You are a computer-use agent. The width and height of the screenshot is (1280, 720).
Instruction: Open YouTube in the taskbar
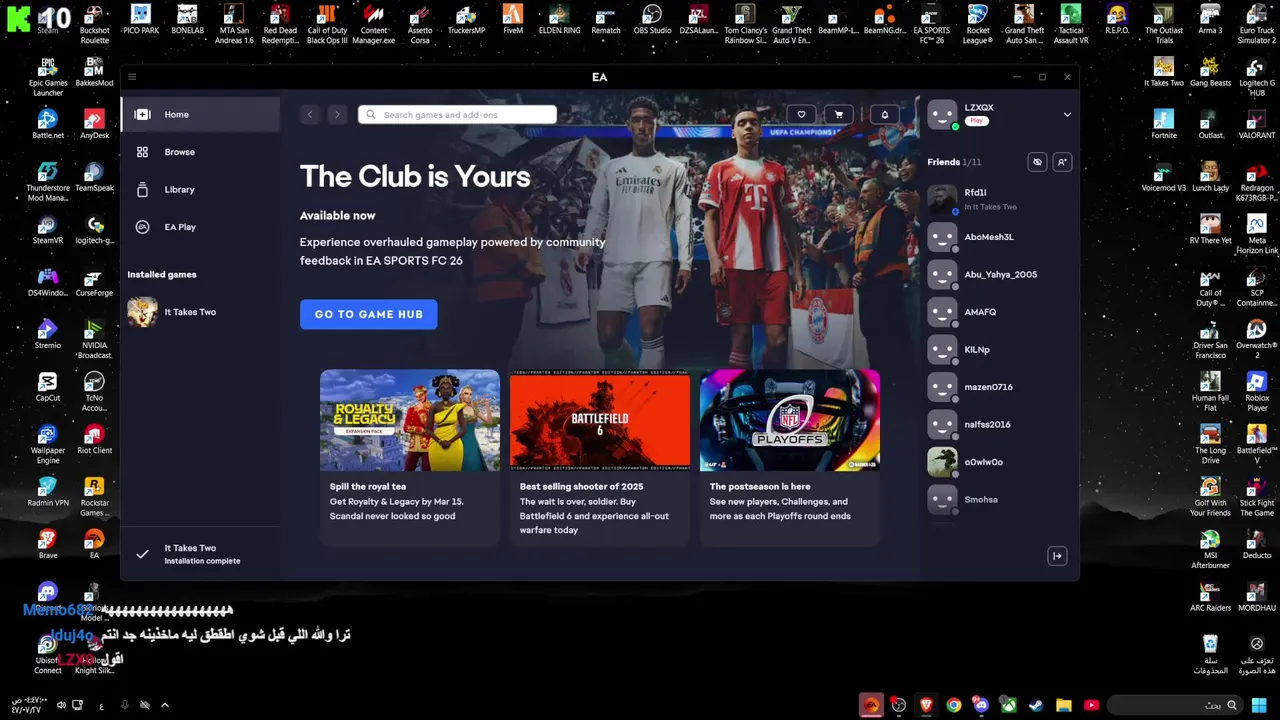tap(1091, 705)
